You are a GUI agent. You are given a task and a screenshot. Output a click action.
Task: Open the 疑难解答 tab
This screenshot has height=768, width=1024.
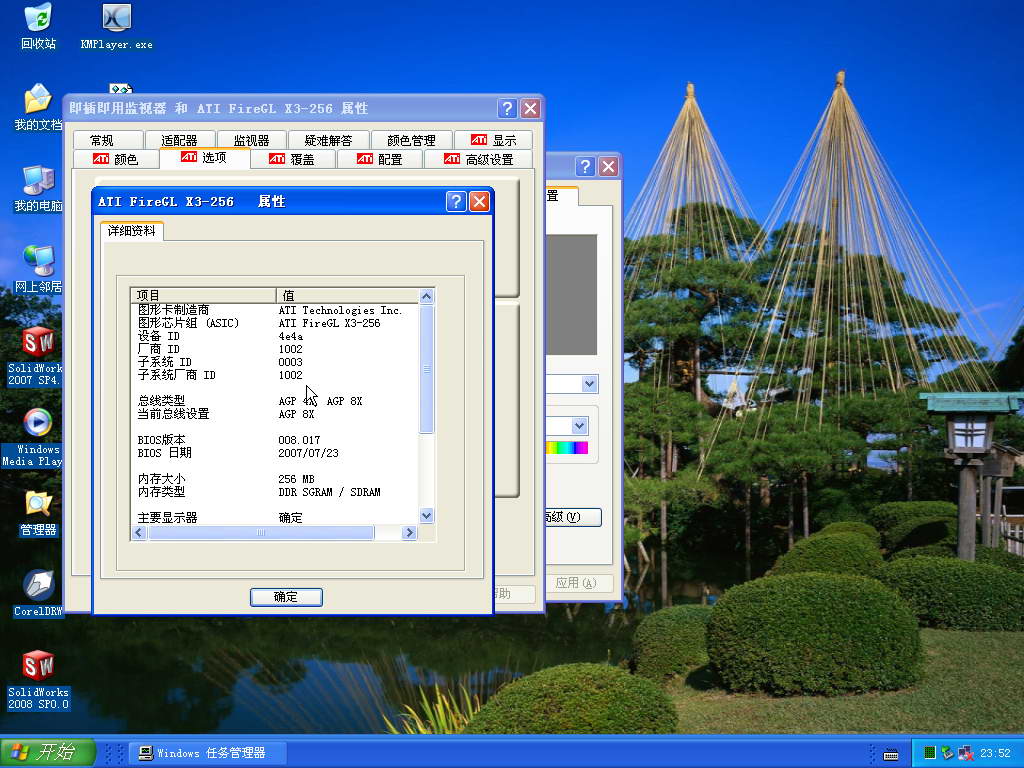pyautogui.click(x=328, y=140)
